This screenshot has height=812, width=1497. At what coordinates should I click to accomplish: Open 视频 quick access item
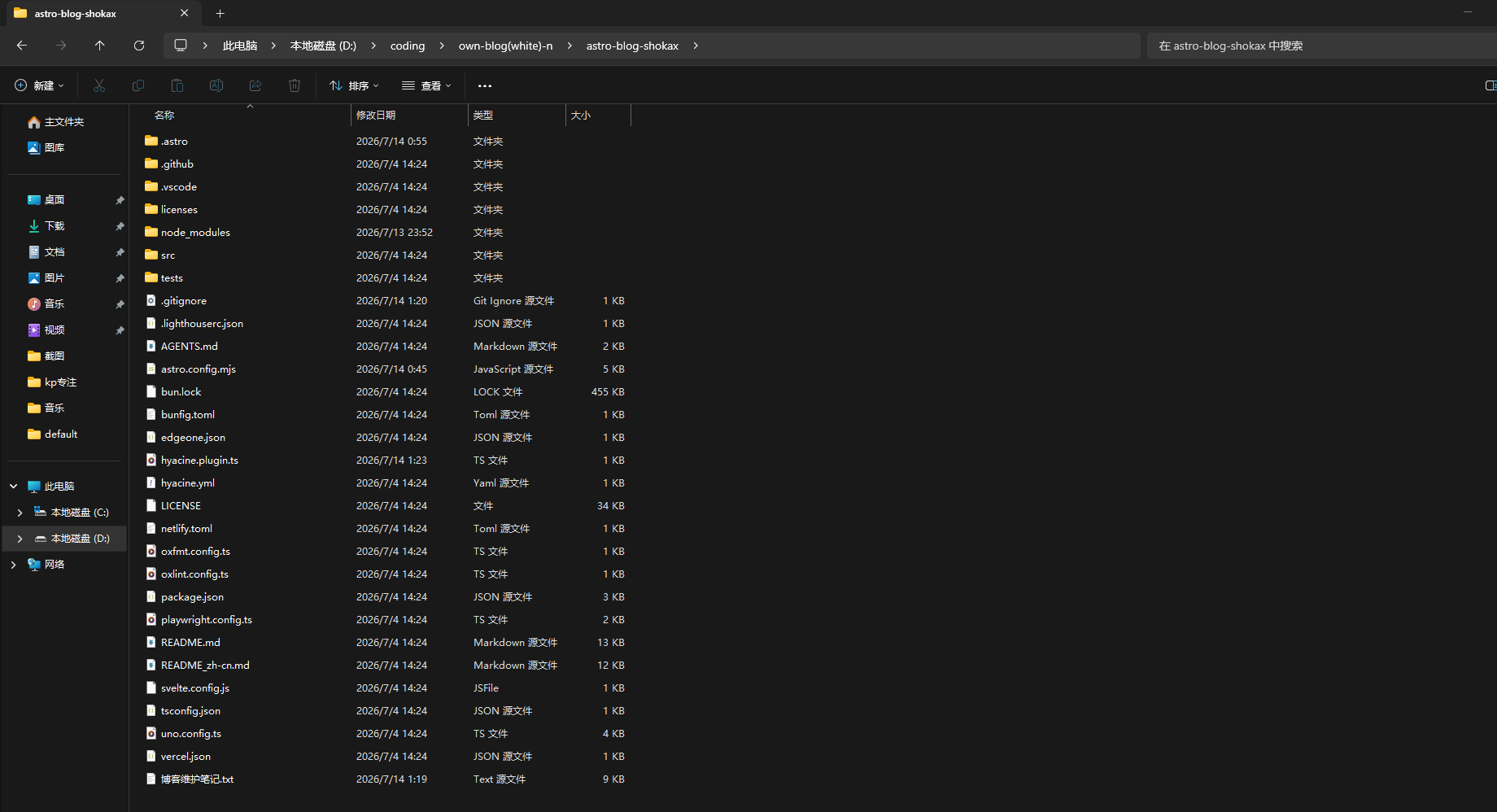tap(46, 330)
